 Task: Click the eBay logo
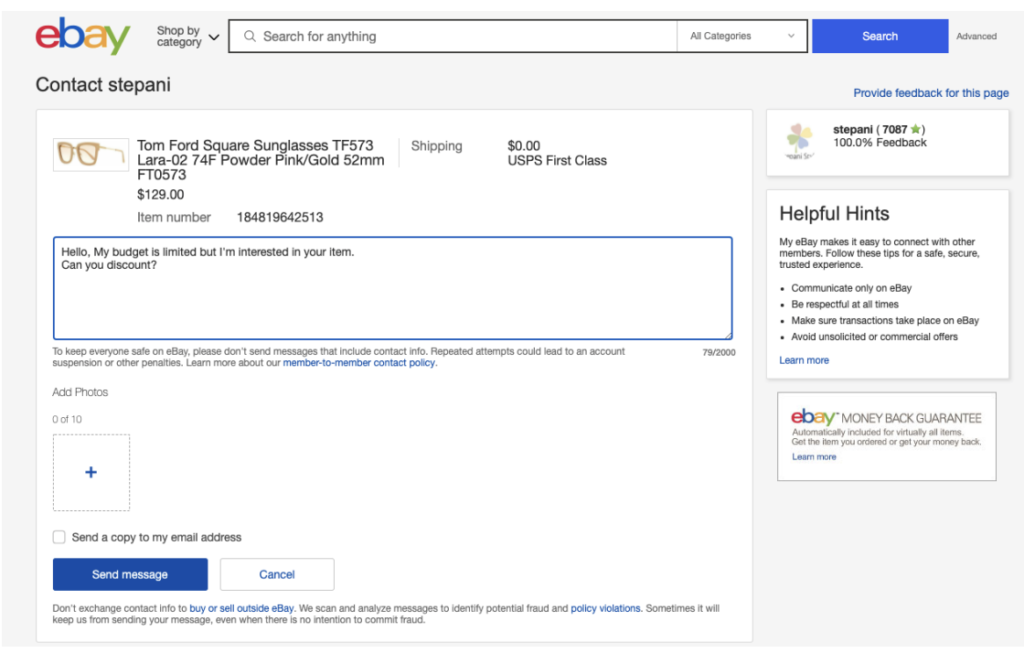coord(83,36)
